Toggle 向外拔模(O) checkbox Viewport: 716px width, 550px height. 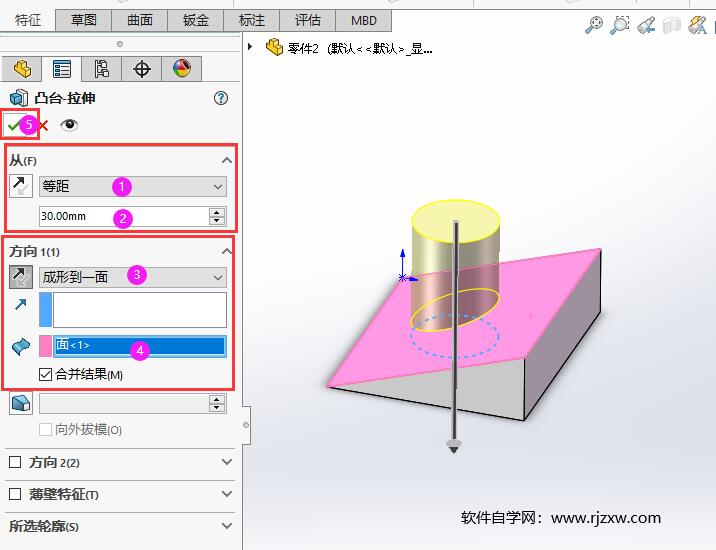(45, 429)
